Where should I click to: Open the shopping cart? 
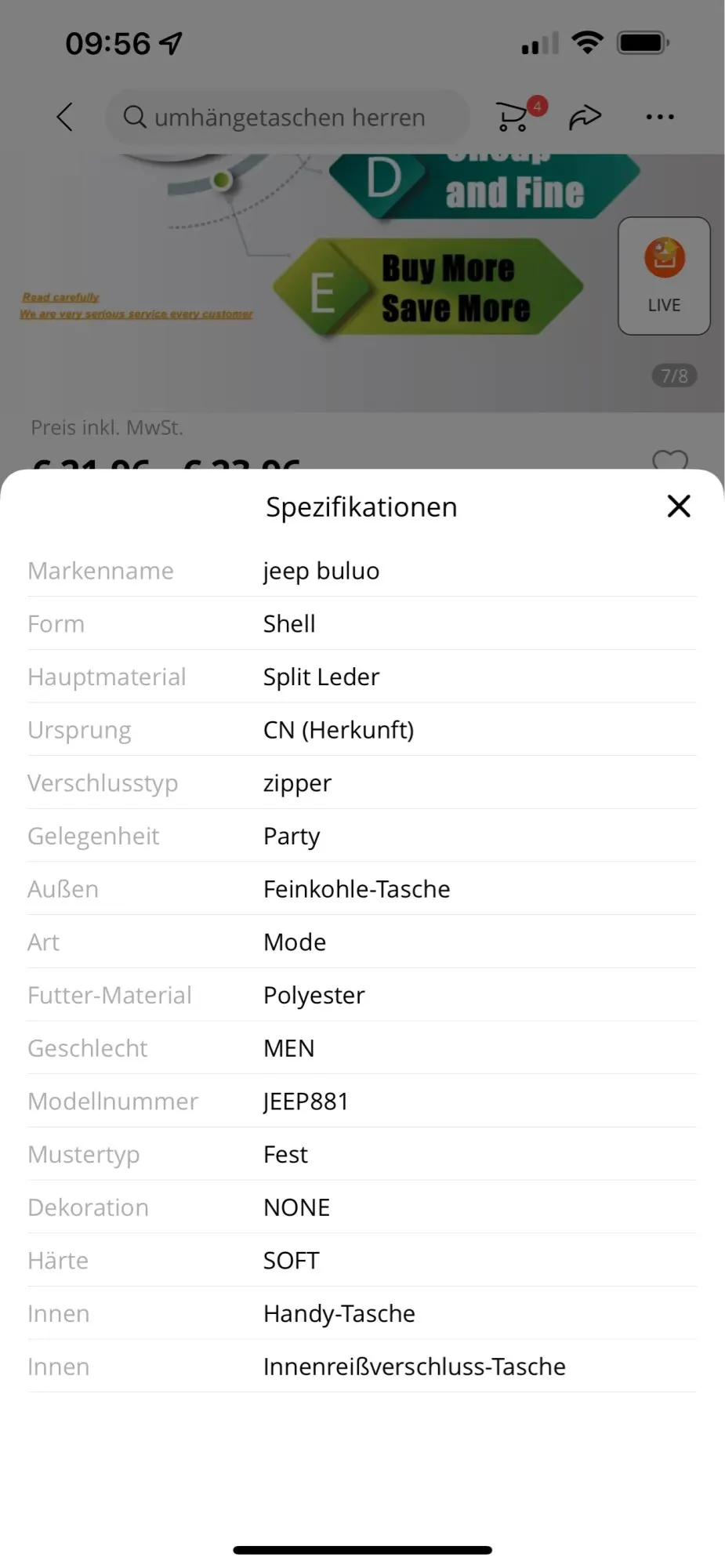point(515,117)
